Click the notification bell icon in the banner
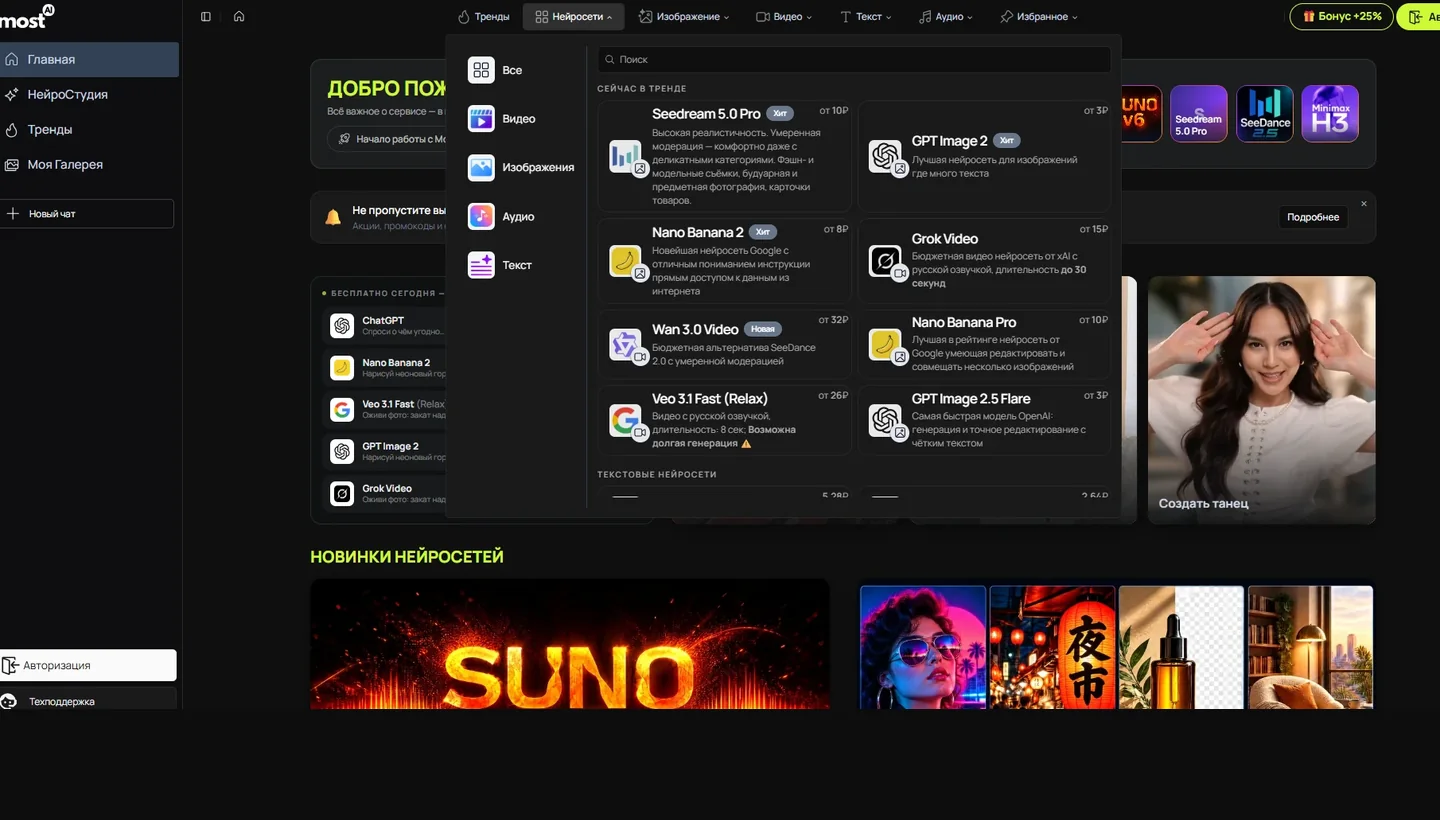 click(333, 217)
